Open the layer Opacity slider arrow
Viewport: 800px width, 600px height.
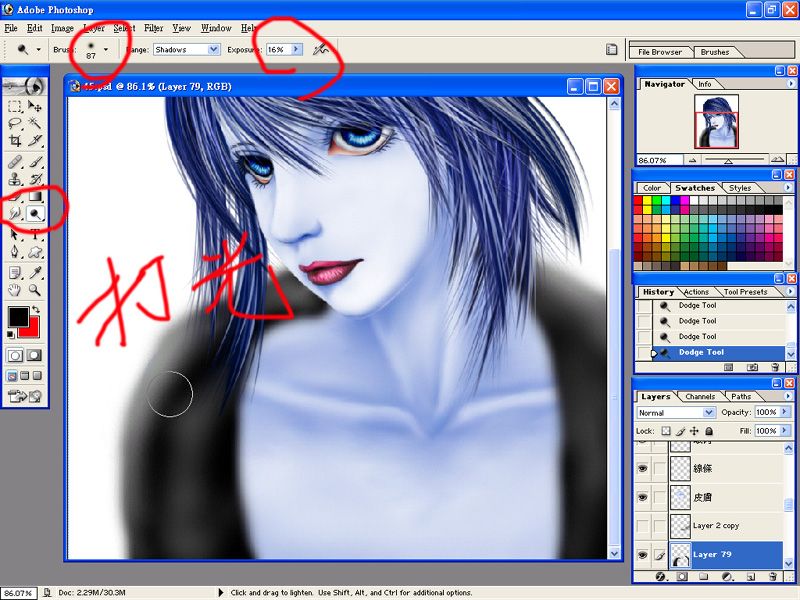coord(785,412)
